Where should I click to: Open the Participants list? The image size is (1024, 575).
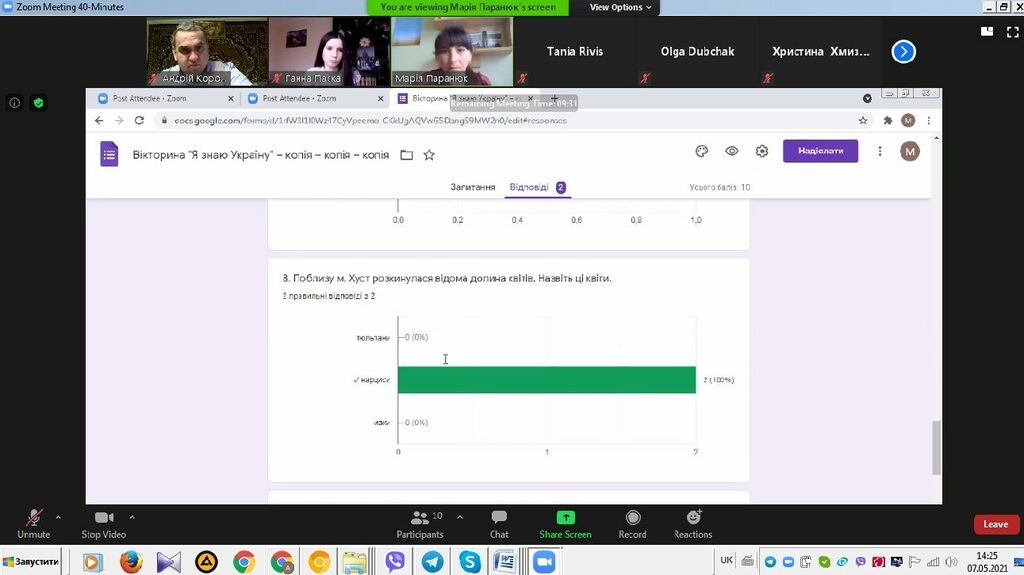(x=420, y=522)
